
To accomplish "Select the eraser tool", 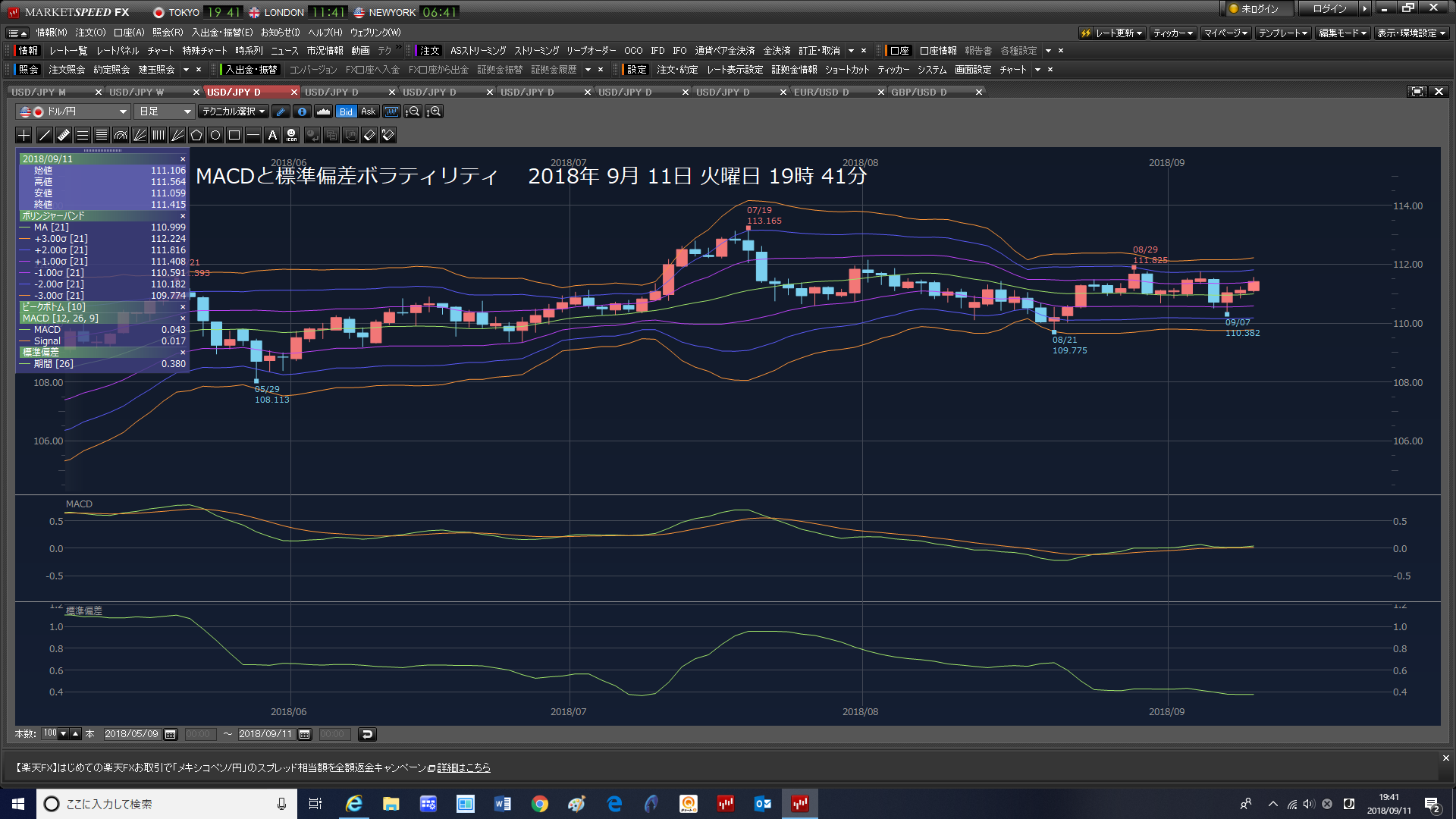I will [x=369, y=135].
